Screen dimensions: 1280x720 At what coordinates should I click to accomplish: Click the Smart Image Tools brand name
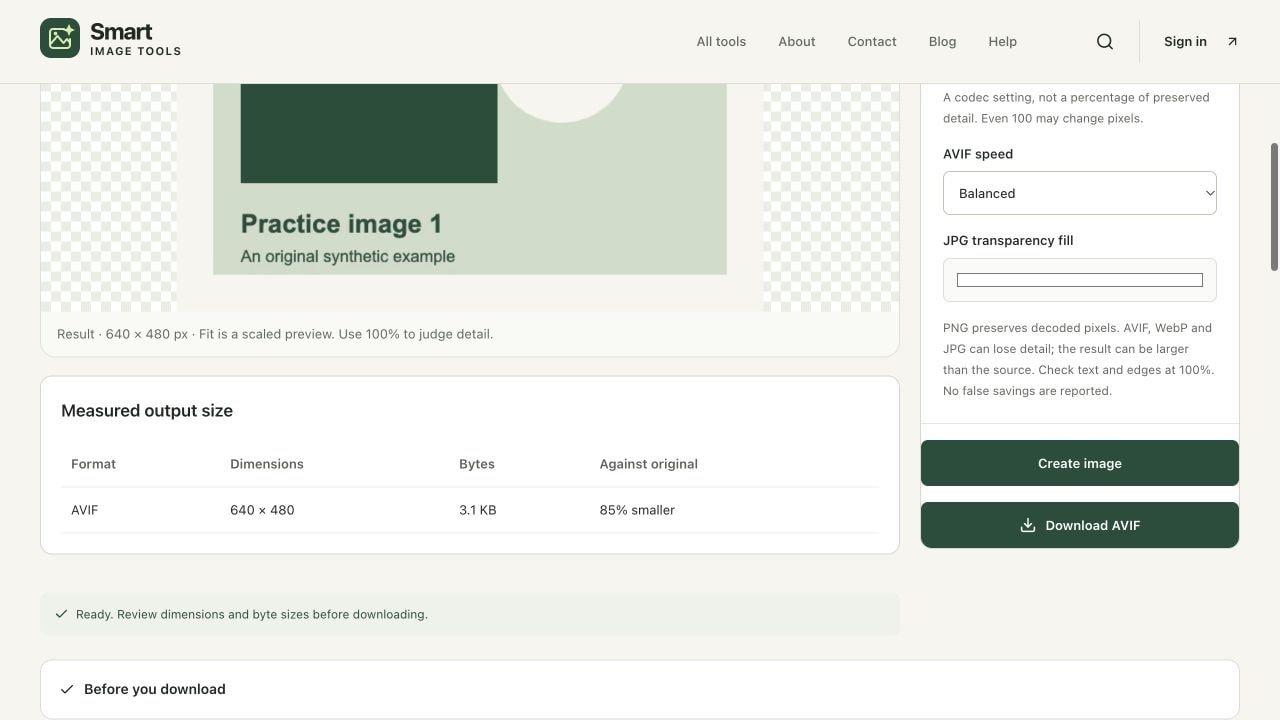(x=135, y=39)
